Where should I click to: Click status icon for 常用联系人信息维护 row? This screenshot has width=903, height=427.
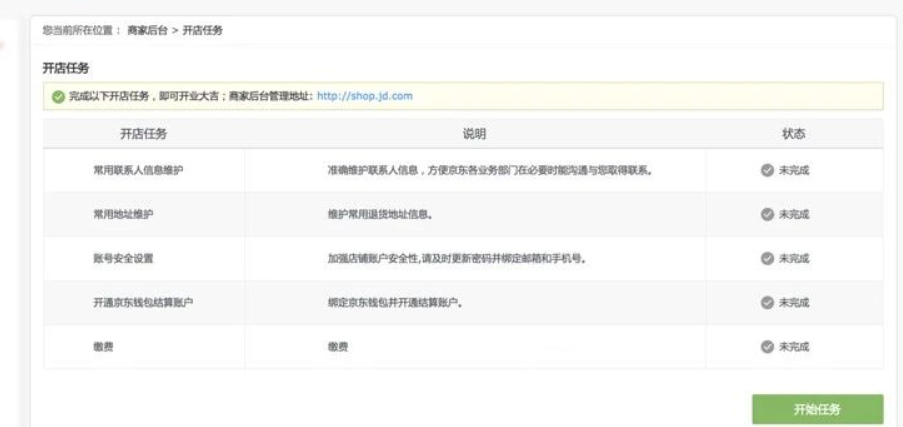click(x=767, y=170)
